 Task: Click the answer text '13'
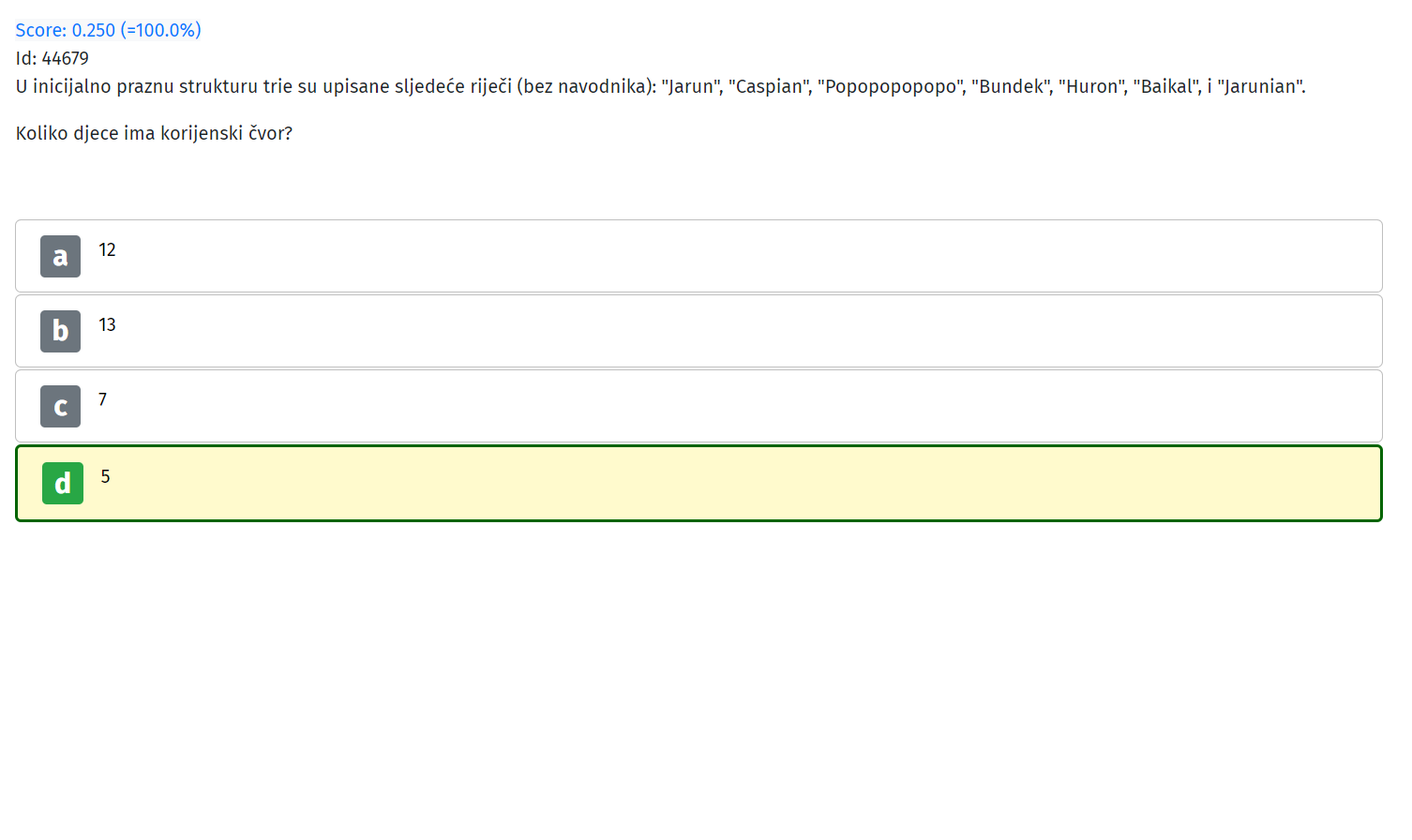coord(107,325)
